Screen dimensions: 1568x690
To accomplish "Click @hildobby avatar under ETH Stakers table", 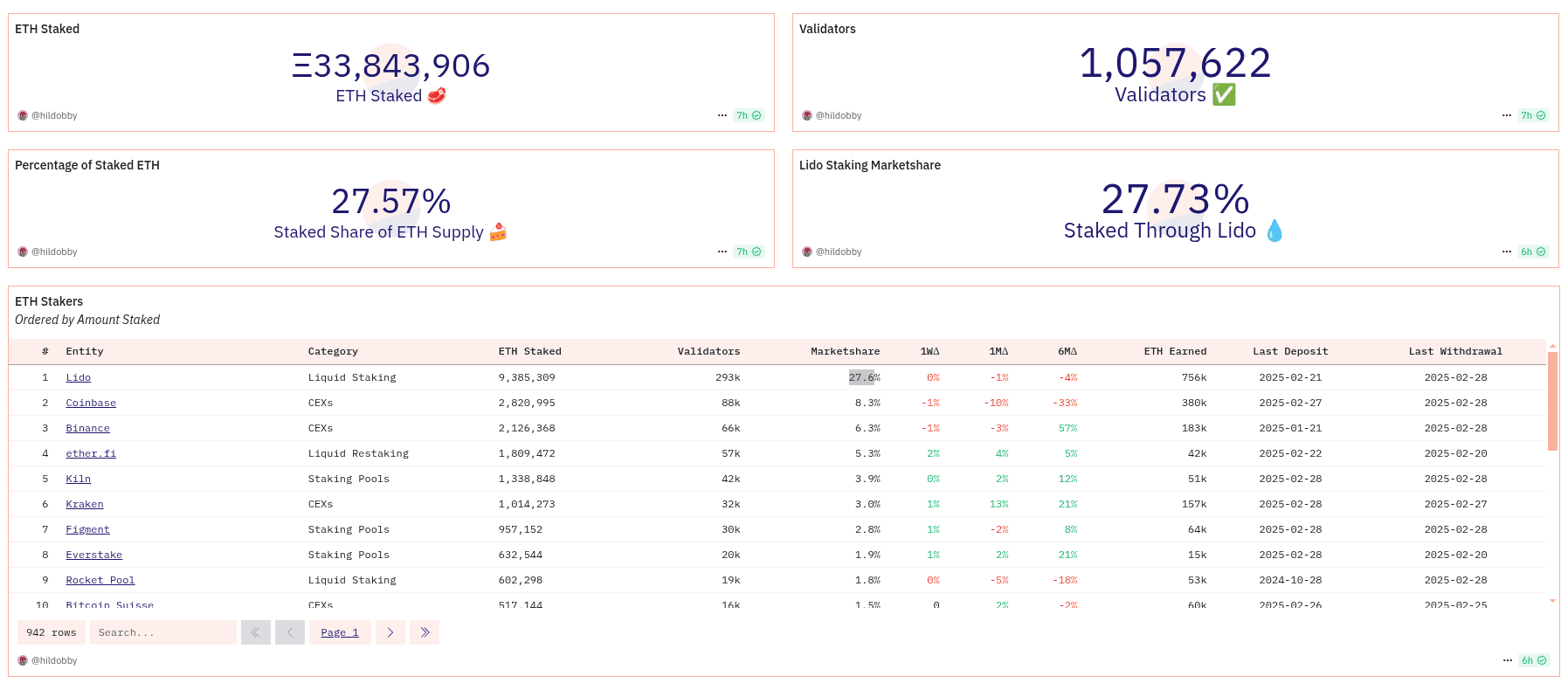I will (x=23, y=660).
